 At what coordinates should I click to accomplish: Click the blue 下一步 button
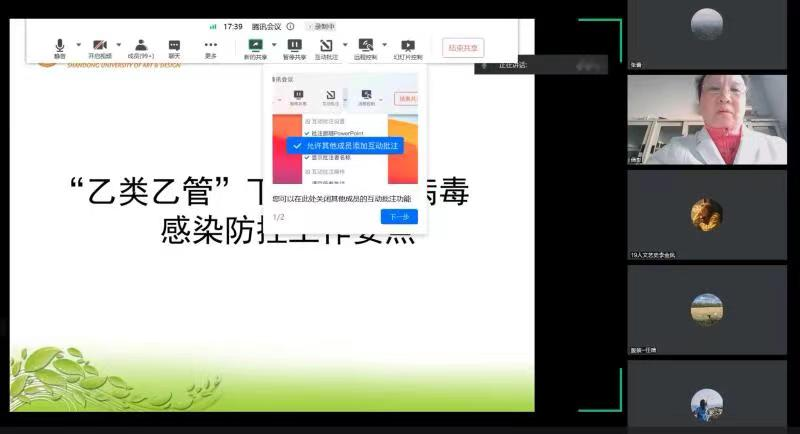pyautogui.click(x=399, y=217)
